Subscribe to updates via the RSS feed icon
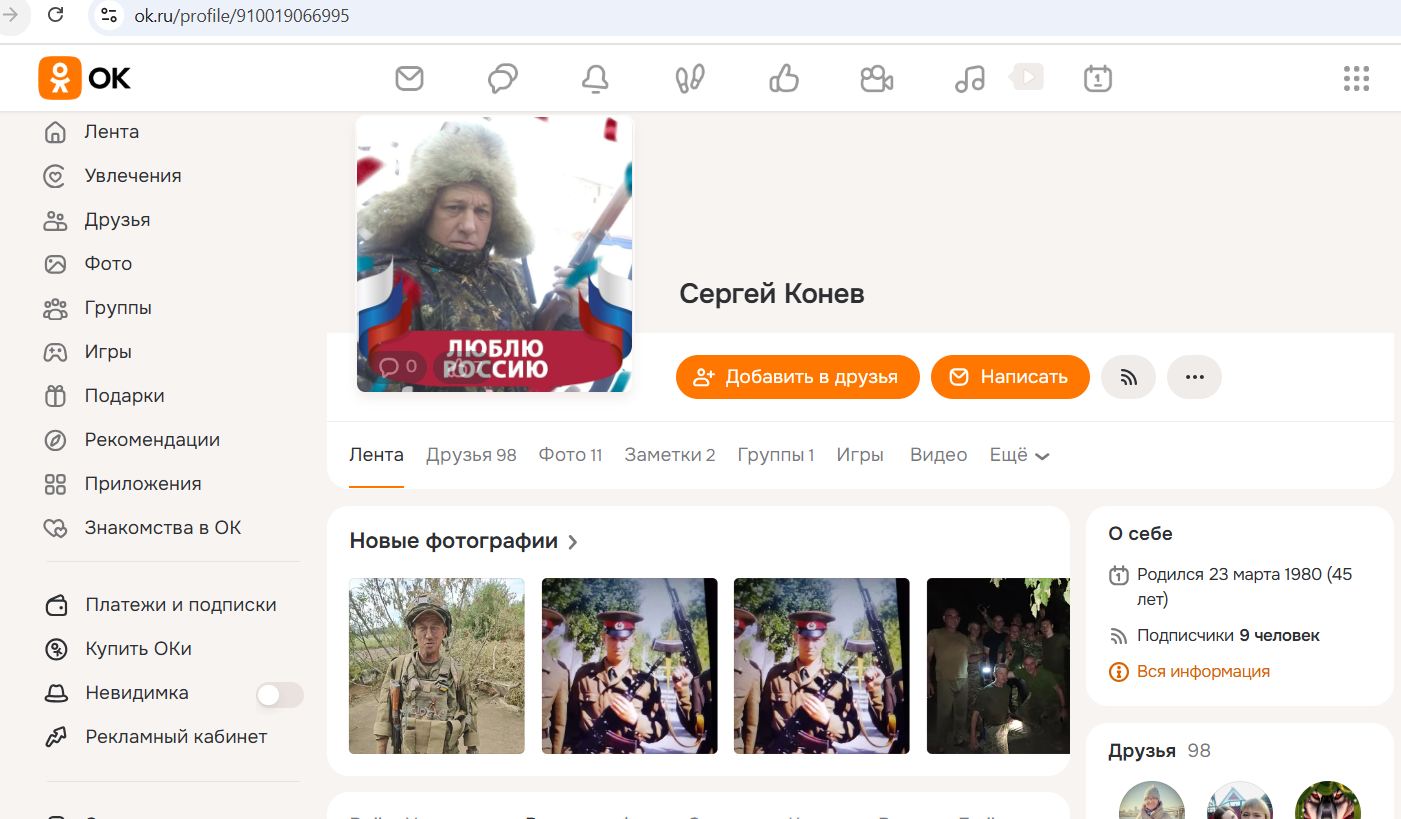 1128,377
